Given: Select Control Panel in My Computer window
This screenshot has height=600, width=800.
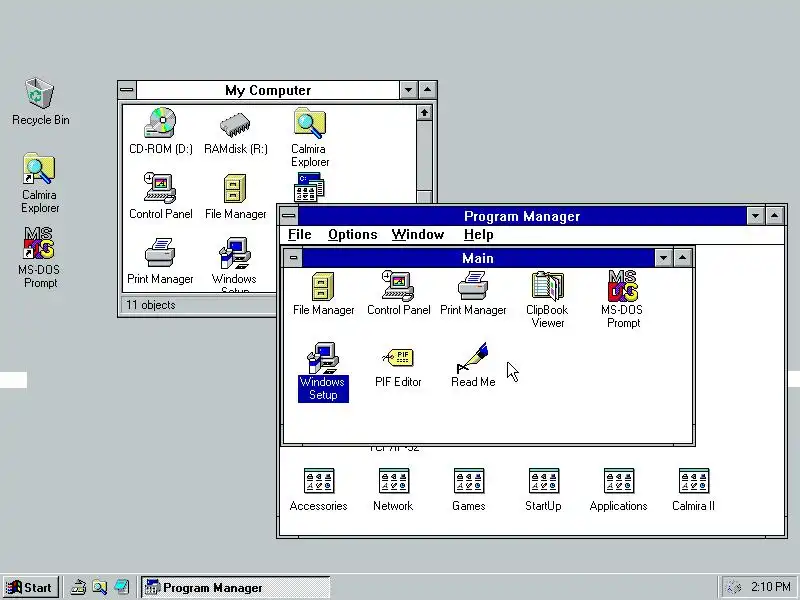Looking at the screenshot, I should tap(161, 196).
